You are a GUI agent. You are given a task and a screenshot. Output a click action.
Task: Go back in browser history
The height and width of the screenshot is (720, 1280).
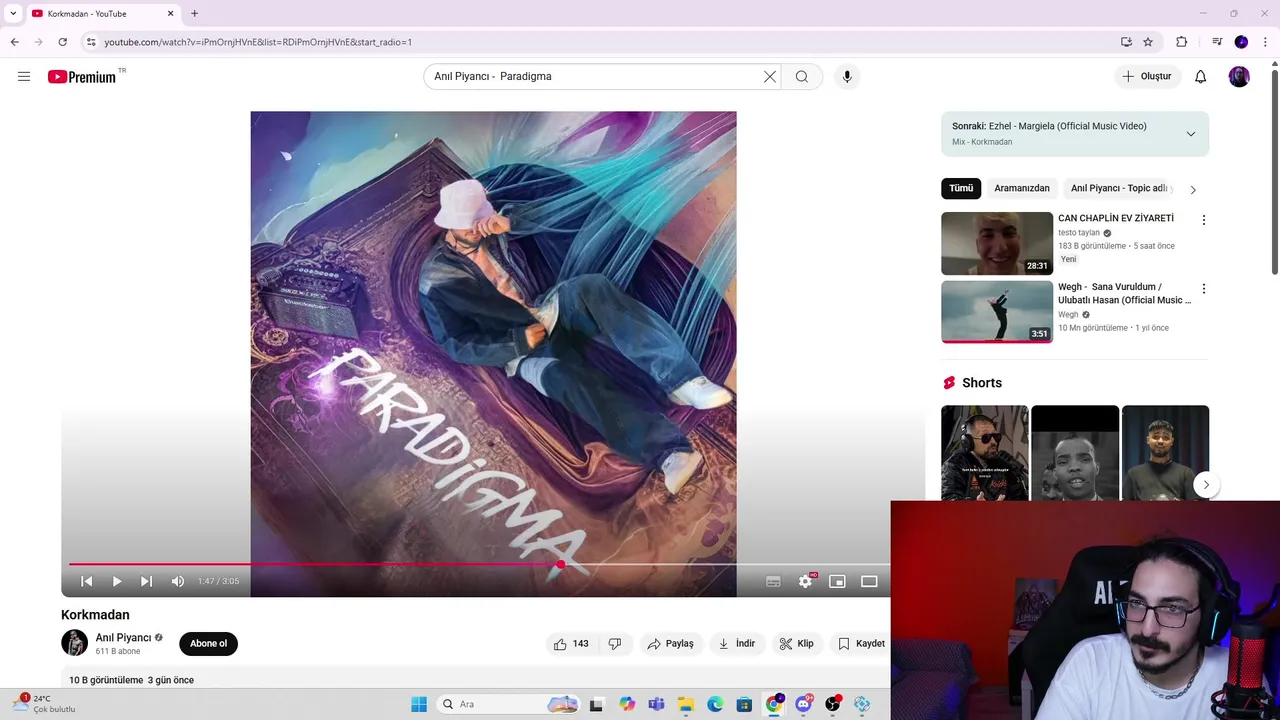pyautogui.click(x=14, y=42)
